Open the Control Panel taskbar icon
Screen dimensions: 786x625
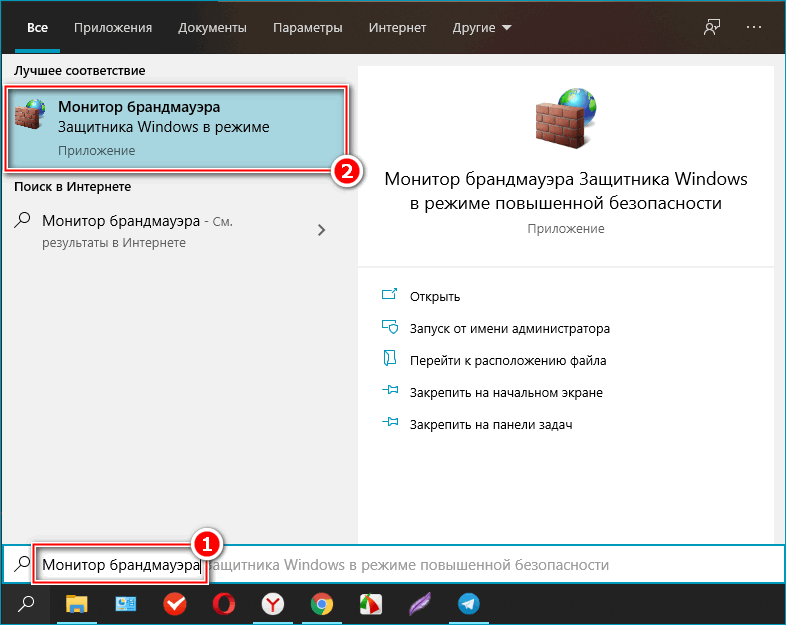click(x=125, y=604)
